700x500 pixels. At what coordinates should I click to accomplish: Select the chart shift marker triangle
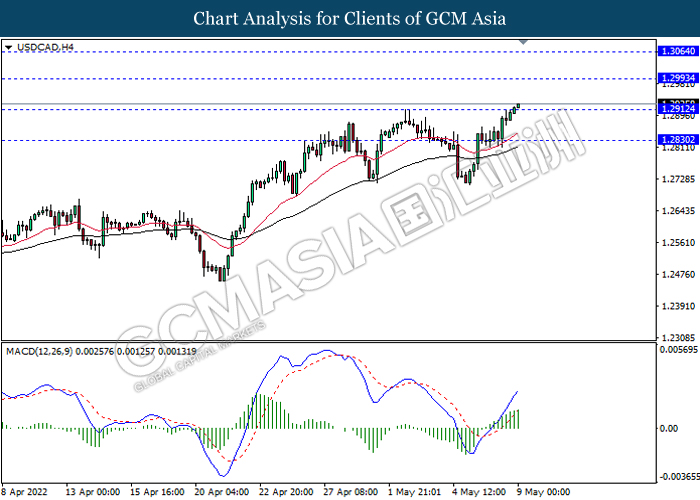pos(524,42)
